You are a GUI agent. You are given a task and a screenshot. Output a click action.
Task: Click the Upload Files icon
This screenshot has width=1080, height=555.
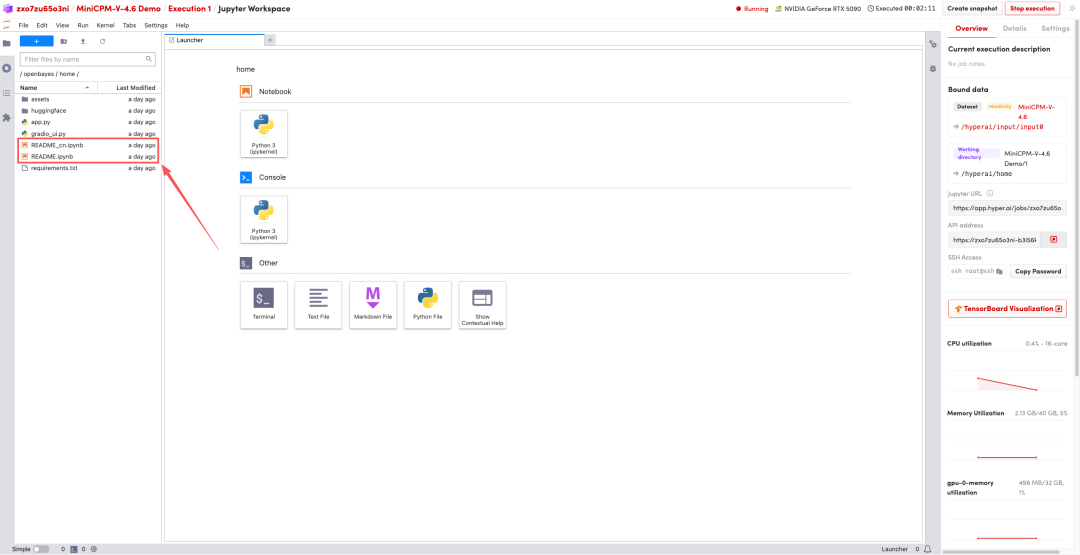(83, 41)
